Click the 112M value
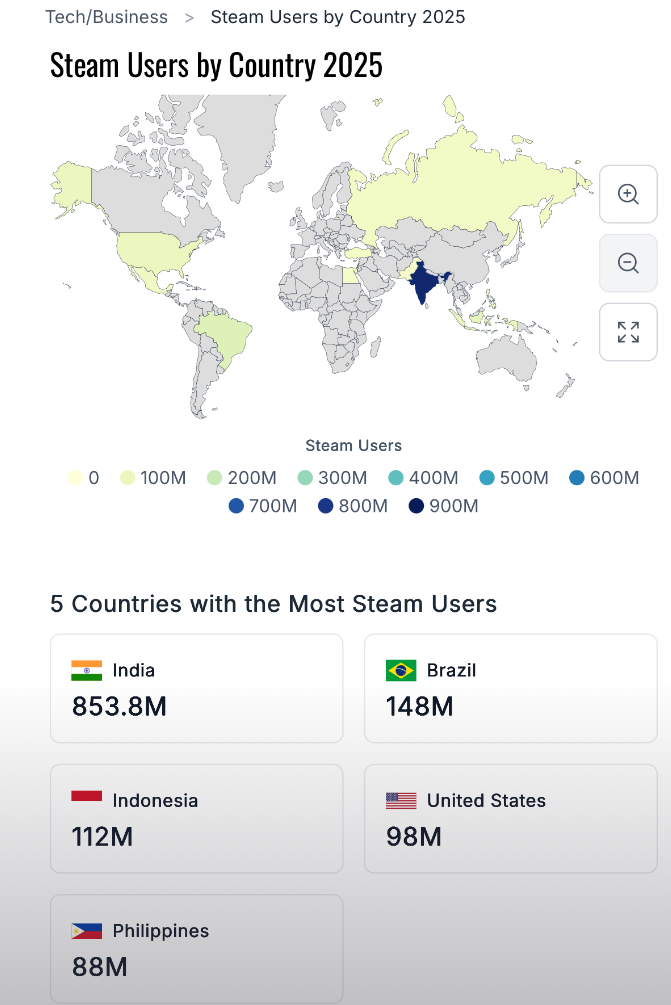This screenshot has height=1005, width=671. (103, 836)
